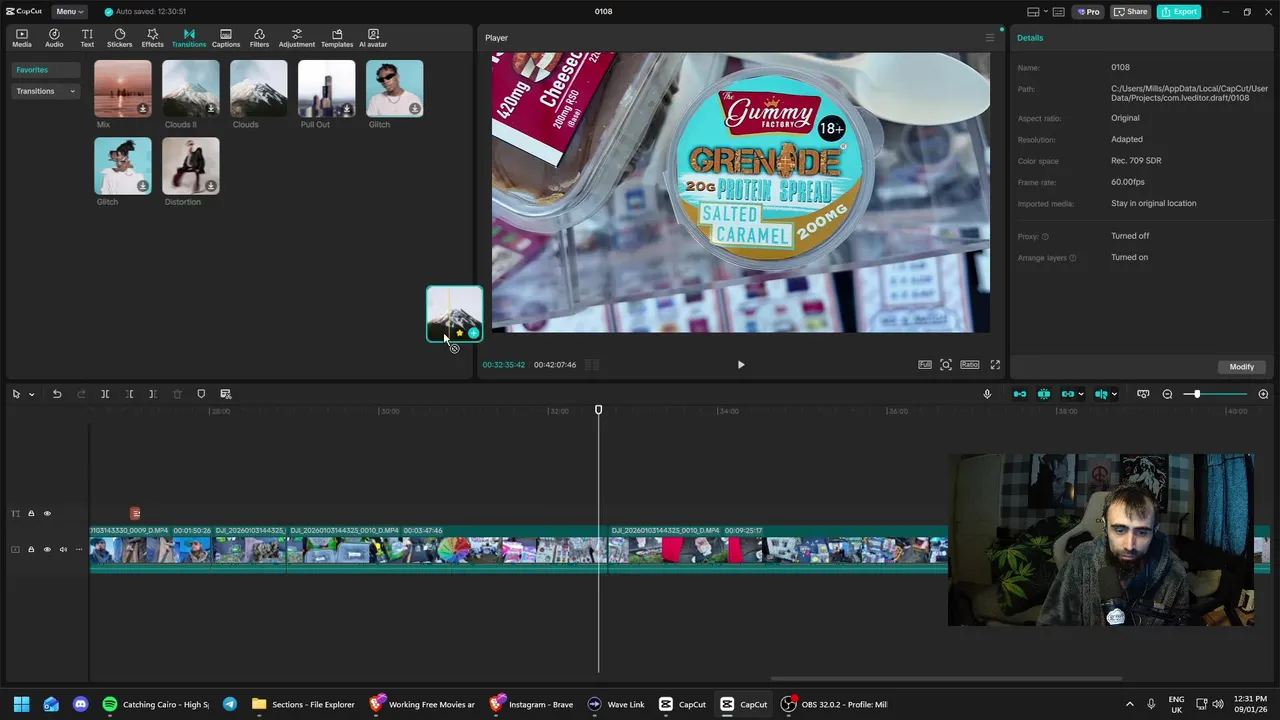Image resolution: width=1280 pixels, height=720 pixels.
Task: Enter fullscreen player mode
Action: coord(995,365)
